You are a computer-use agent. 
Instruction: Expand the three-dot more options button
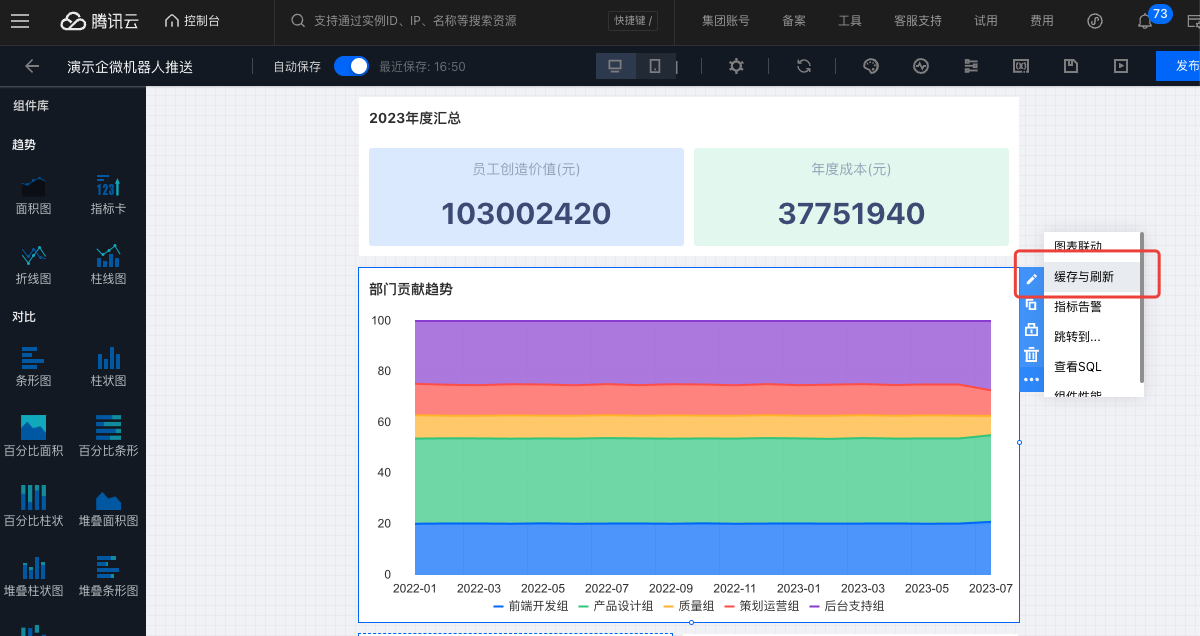click(1031, 380)
